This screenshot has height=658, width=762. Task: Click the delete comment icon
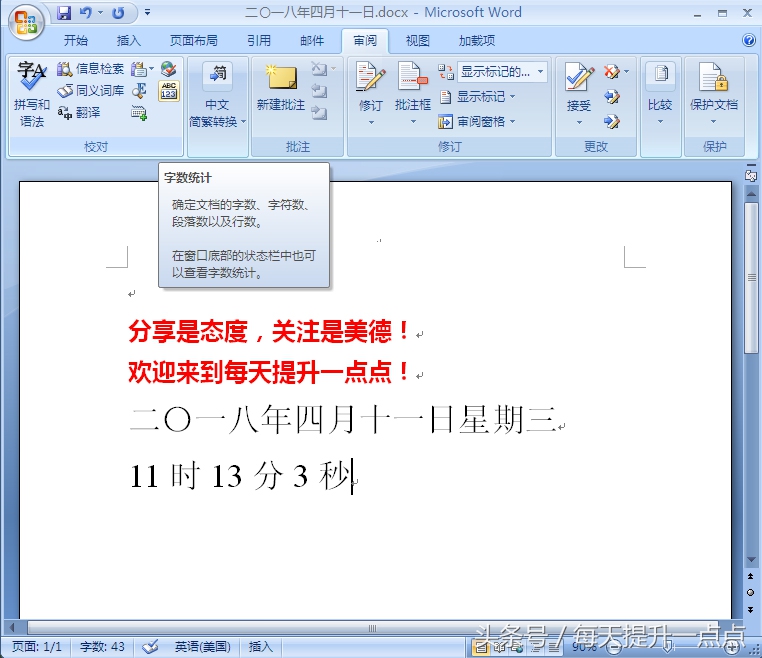point(319,69)
